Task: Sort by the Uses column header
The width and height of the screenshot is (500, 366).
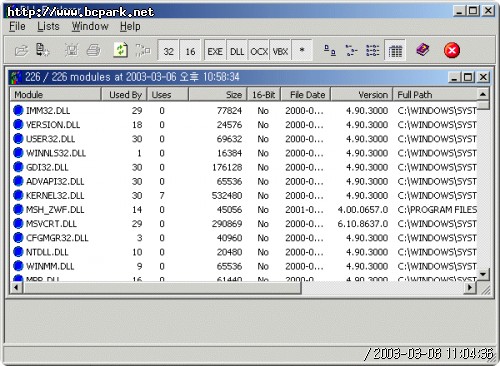Action: (x=168, y=95)
